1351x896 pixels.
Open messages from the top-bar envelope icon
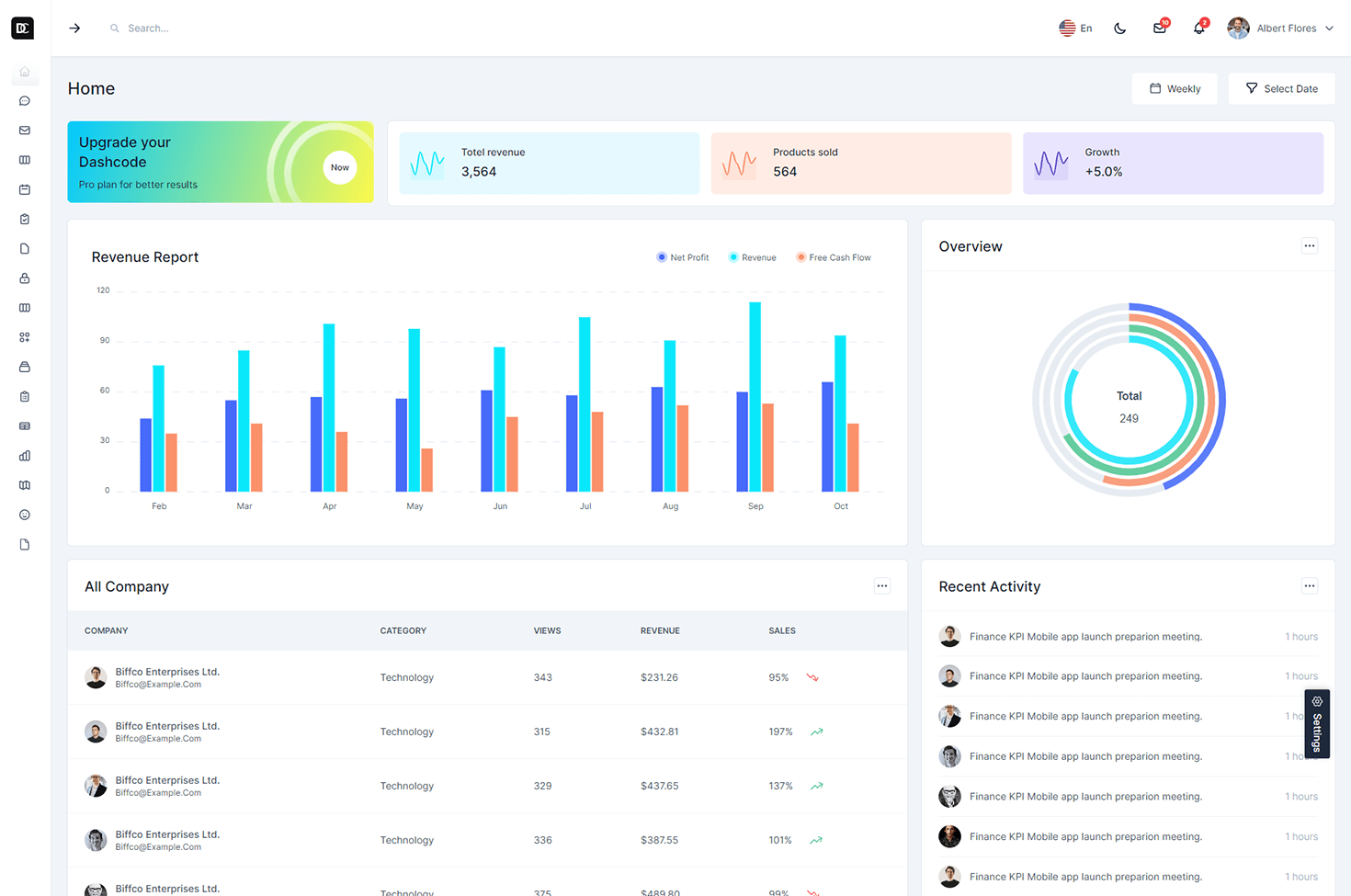pos(1160,28)
